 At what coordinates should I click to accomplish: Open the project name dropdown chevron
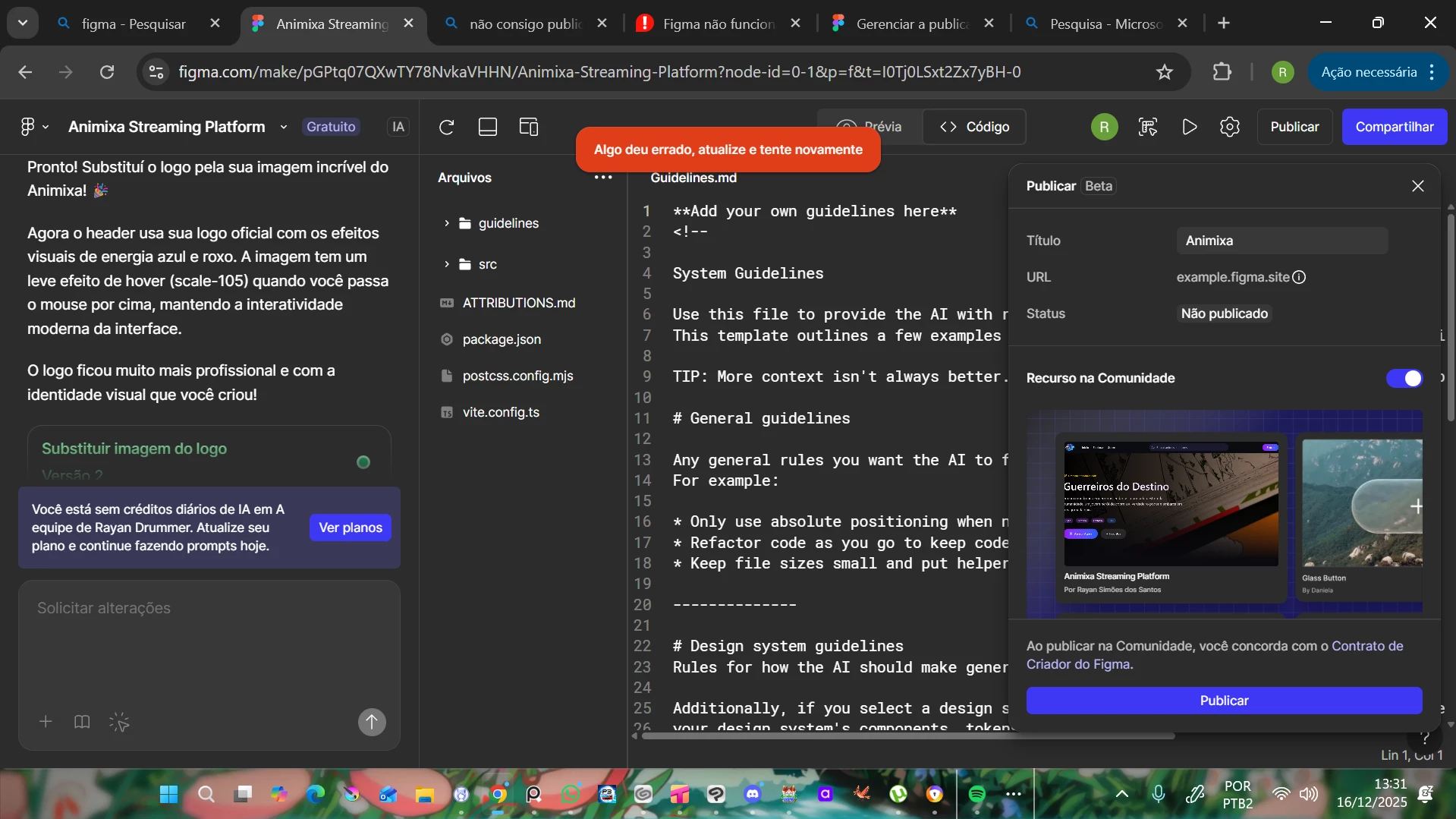[x=284, y=127]
